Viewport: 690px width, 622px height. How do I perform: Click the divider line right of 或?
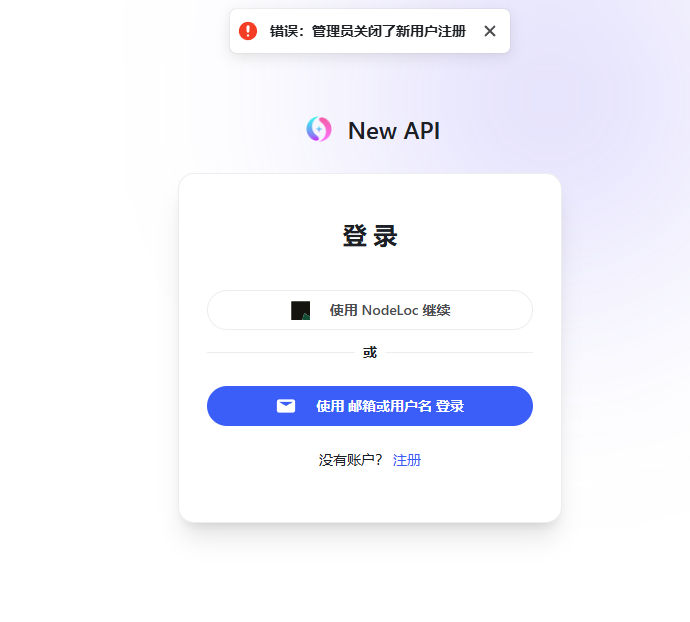[x=459, y=352]
